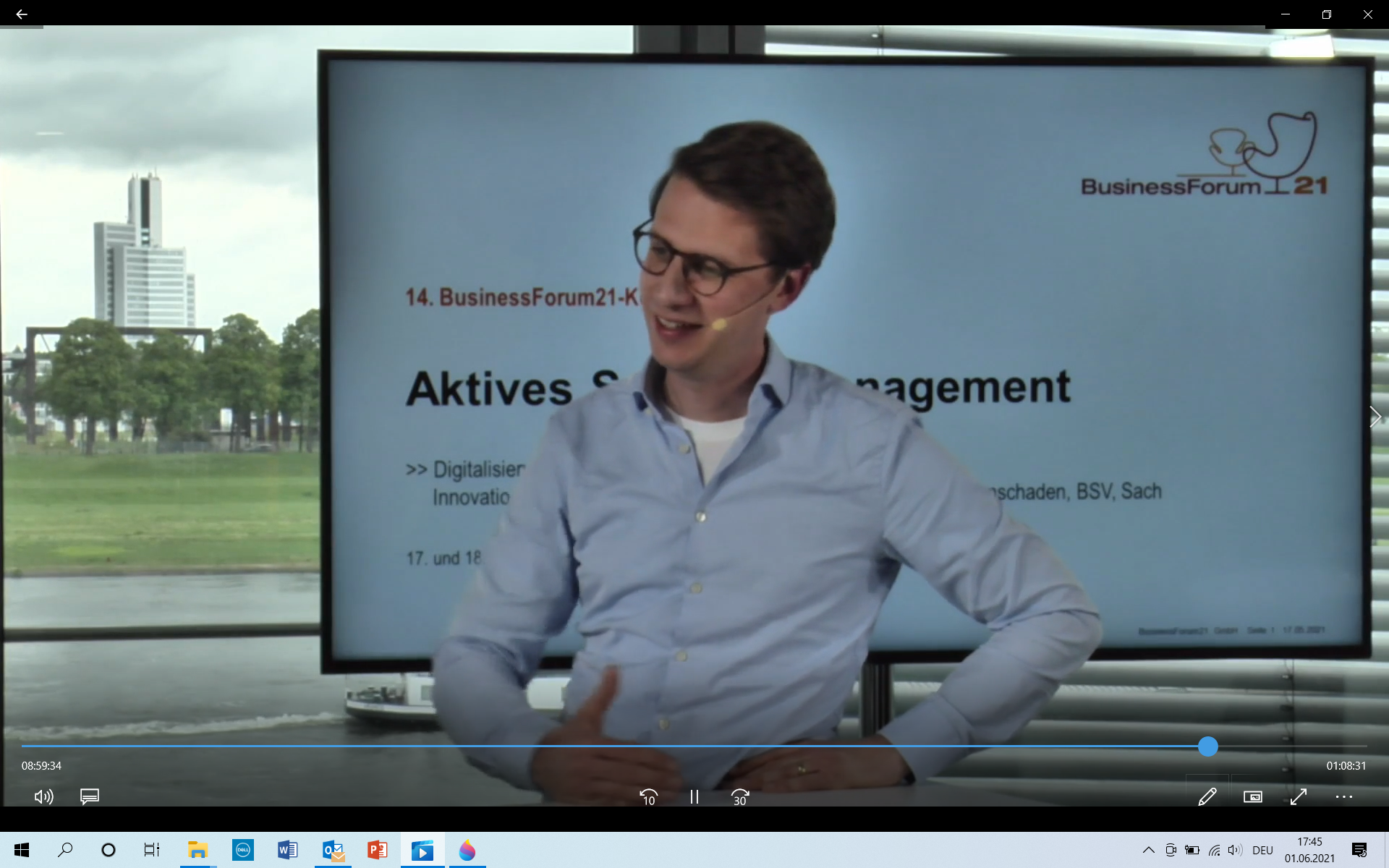Skip back 10 seconds
1389x868 pixels.
click(x=648, y=797)
